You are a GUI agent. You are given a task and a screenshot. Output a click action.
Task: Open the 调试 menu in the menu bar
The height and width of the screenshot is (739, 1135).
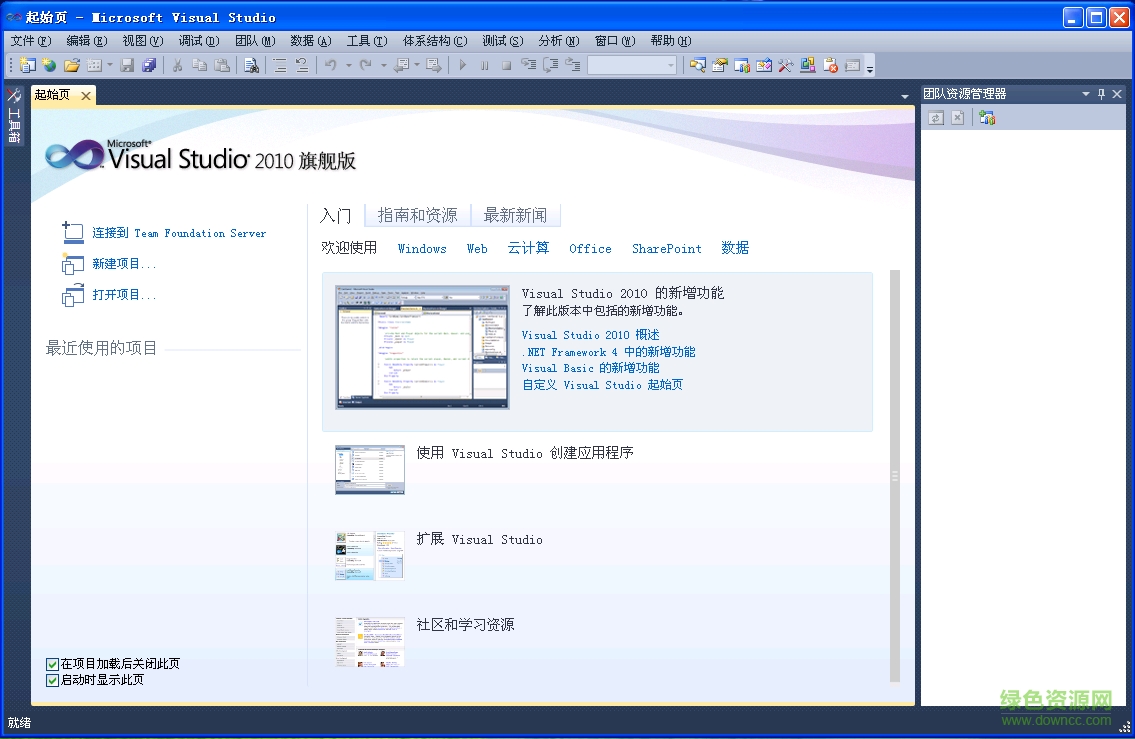click(199, 41)
